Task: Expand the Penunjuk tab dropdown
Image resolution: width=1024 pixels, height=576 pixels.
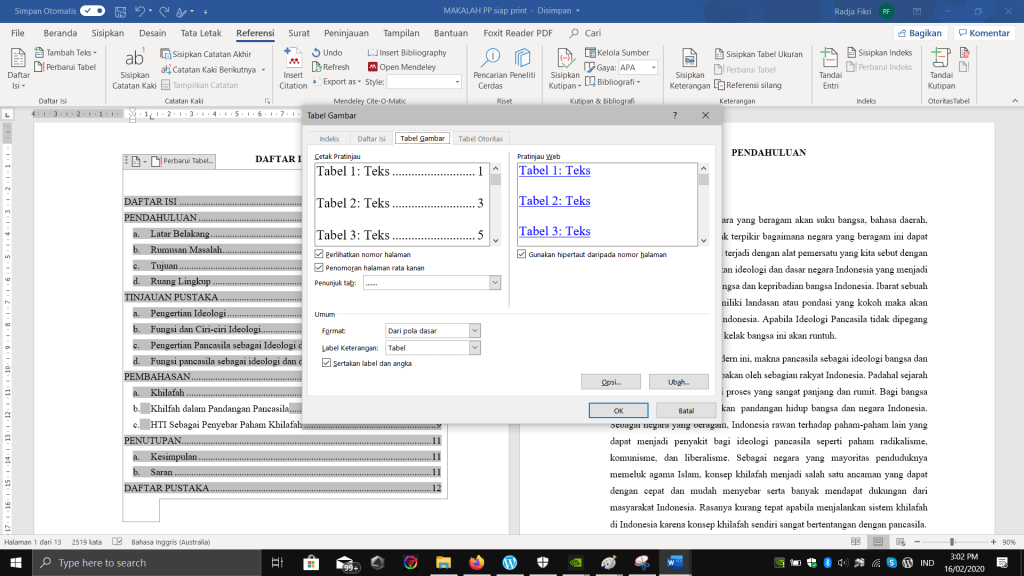Action: (x=494, y=283)
